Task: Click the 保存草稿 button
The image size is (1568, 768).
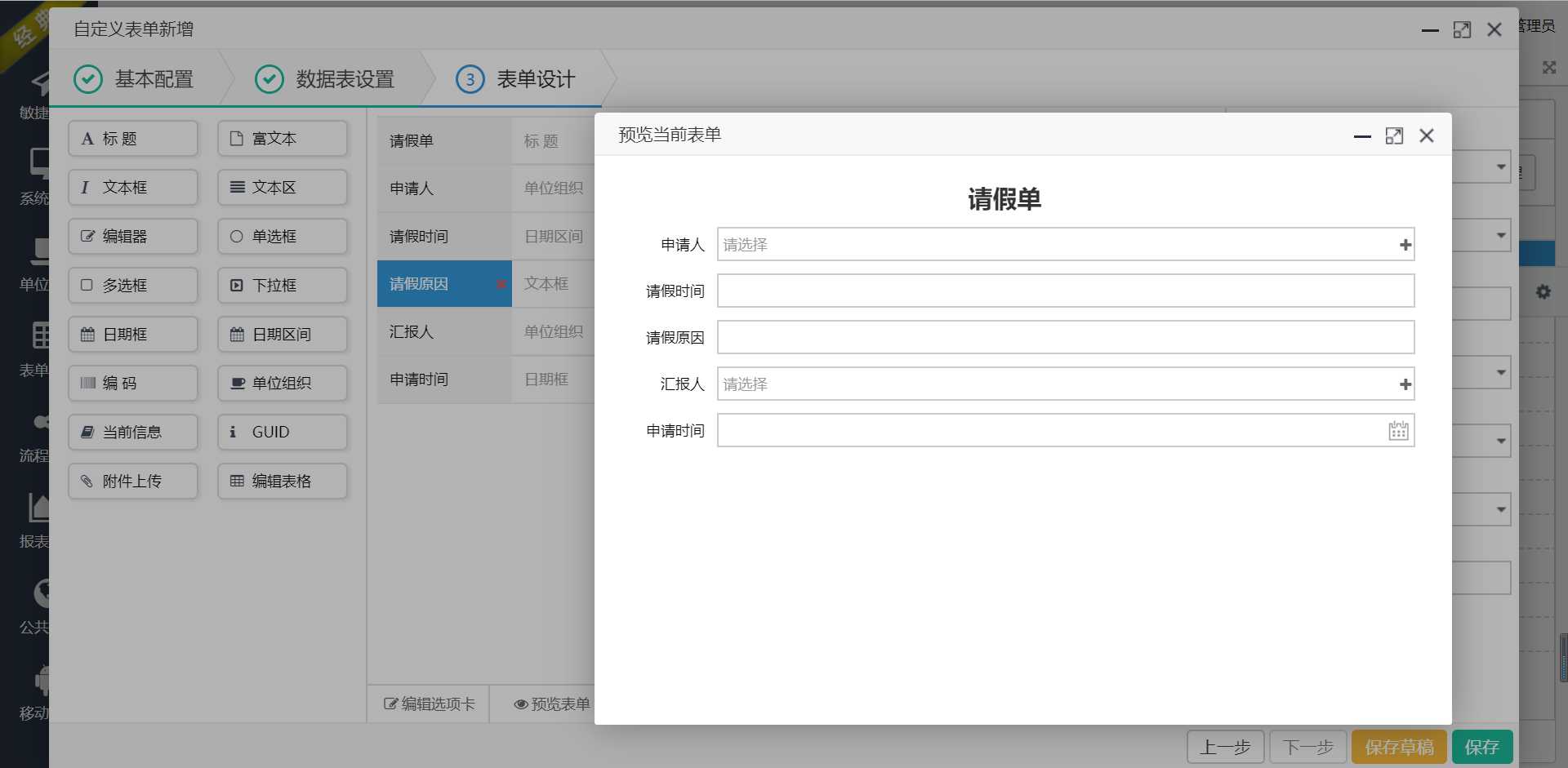Action: pyautogui.click(x=1399, y=747)
